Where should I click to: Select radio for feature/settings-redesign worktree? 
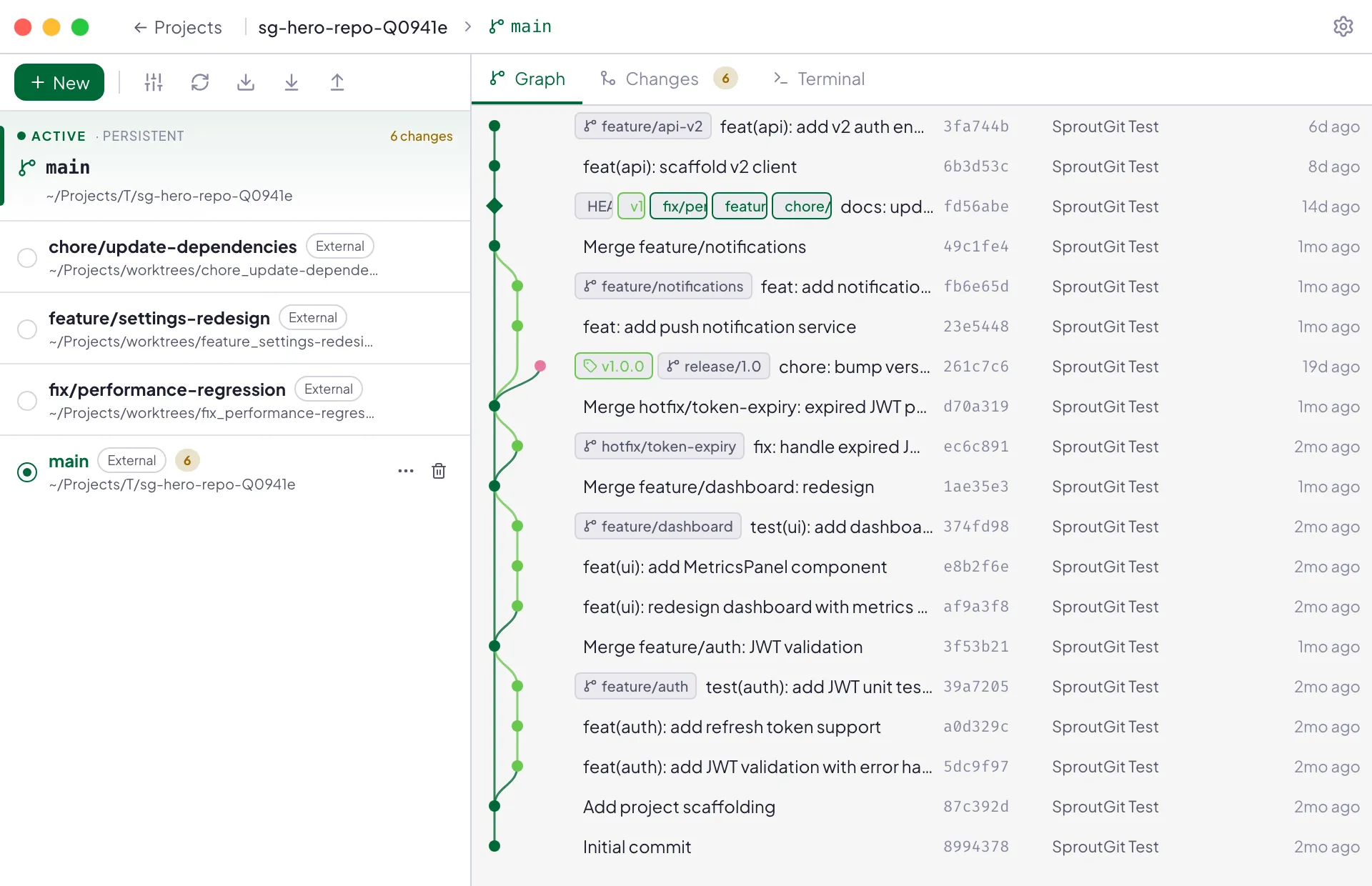[27, 329]
